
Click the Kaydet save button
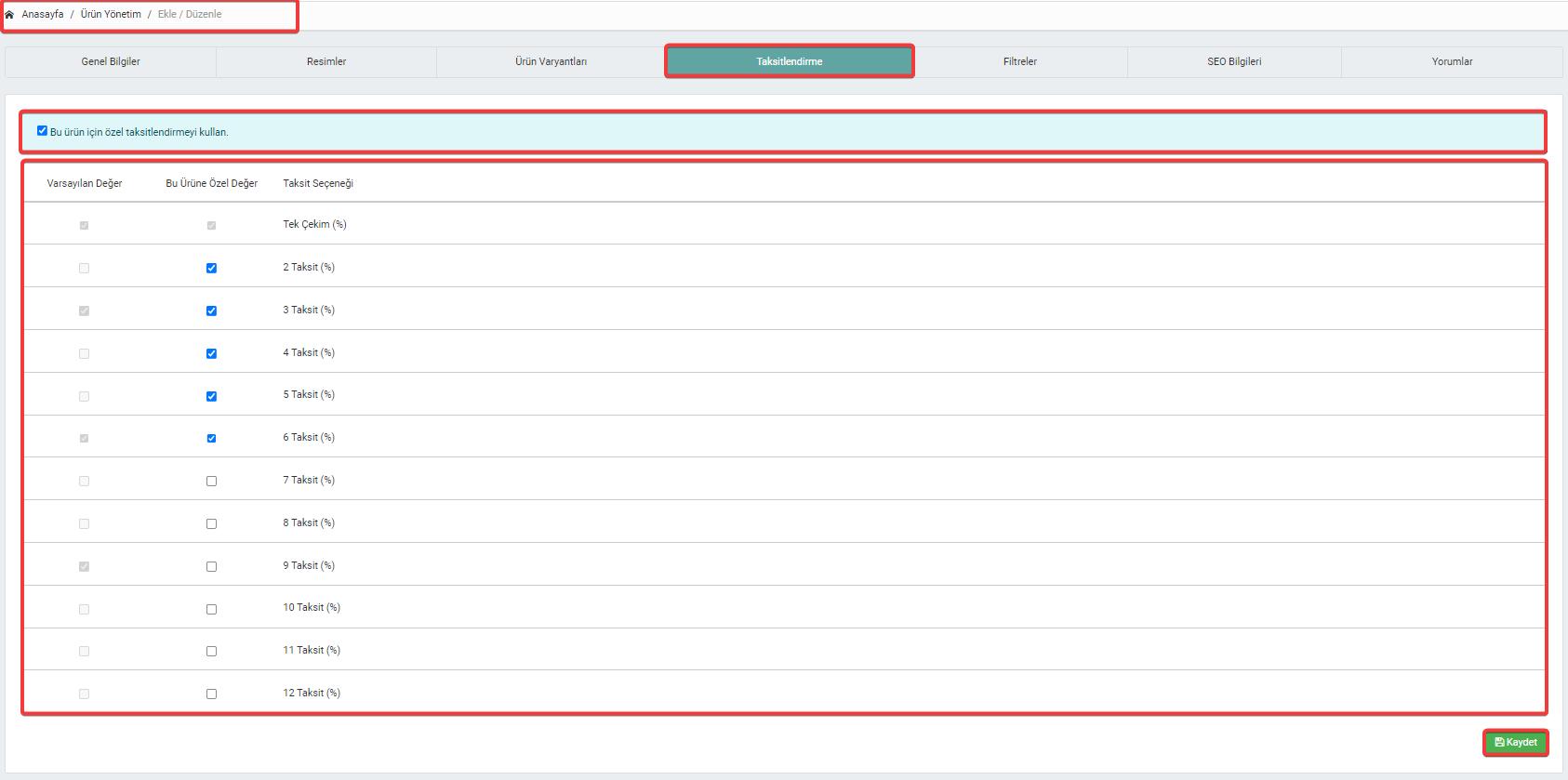coord(1515,742)
